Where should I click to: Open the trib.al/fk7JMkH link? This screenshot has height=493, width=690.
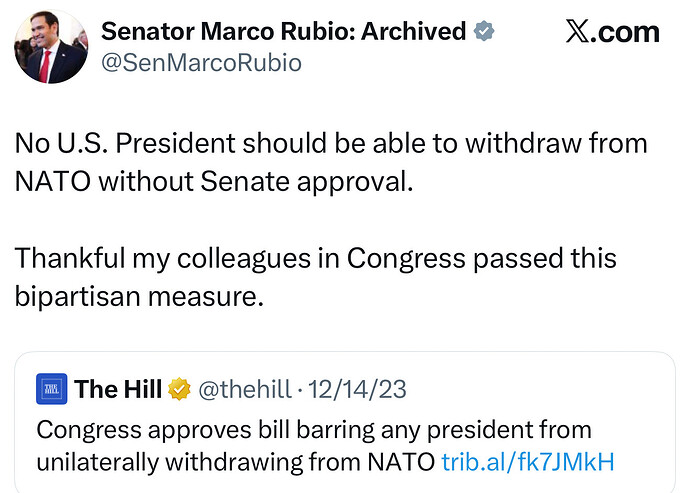tap(527, 462)
